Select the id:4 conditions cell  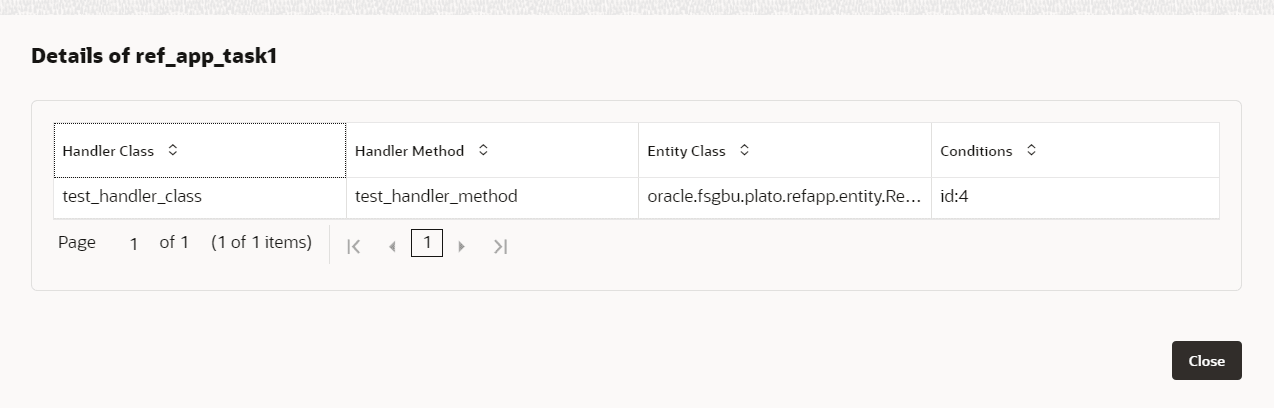(x=954, y=197)
